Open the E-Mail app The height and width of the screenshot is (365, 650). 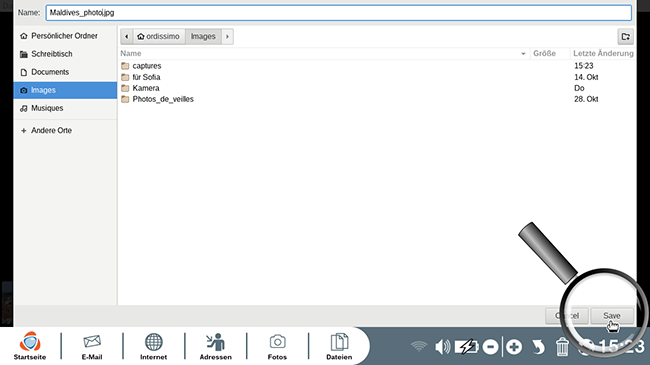(x=92, y=346)
